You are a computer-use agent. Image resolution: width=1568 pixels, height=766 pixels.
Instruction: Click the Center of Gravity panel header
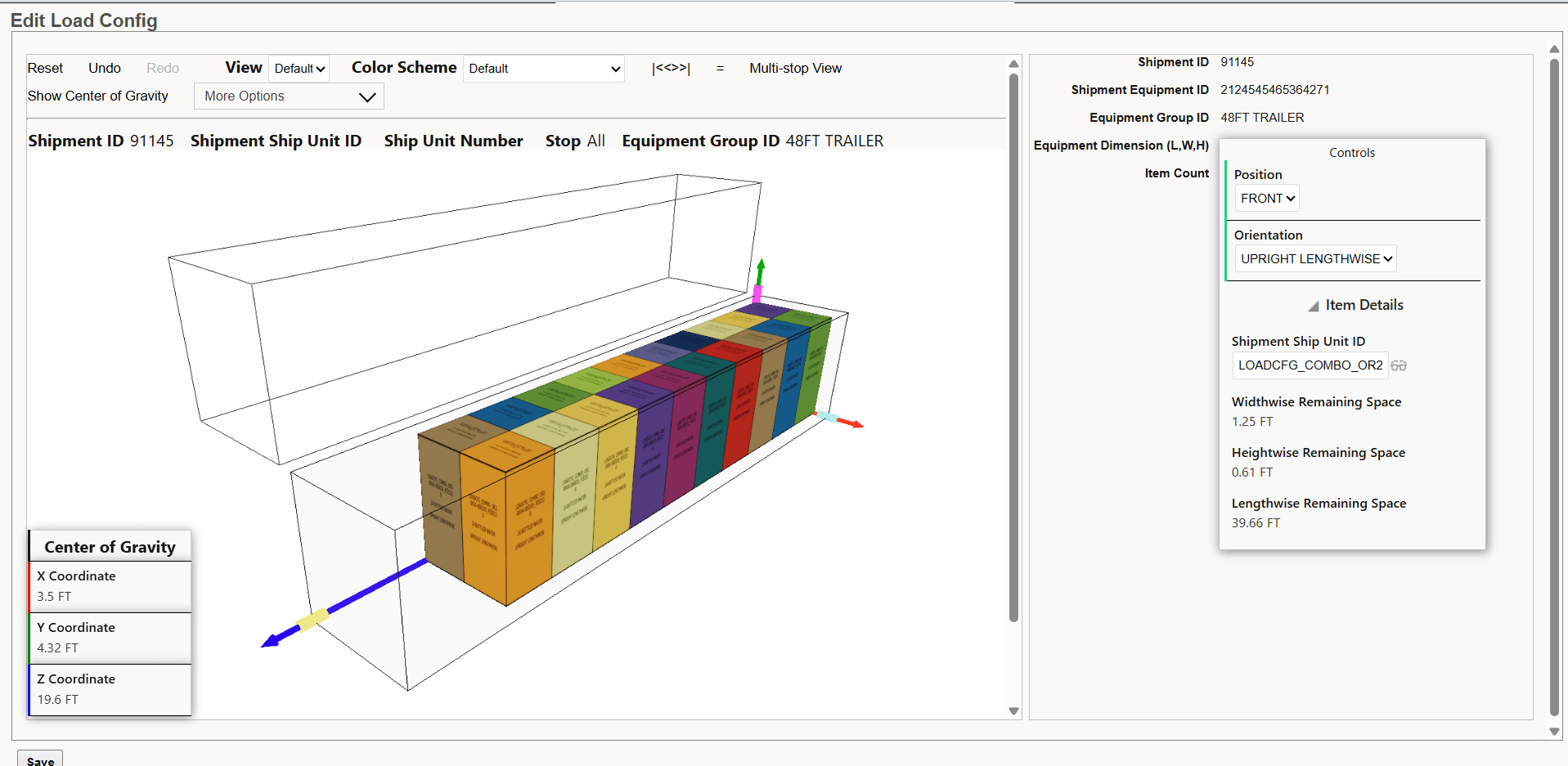click(110, 547)
